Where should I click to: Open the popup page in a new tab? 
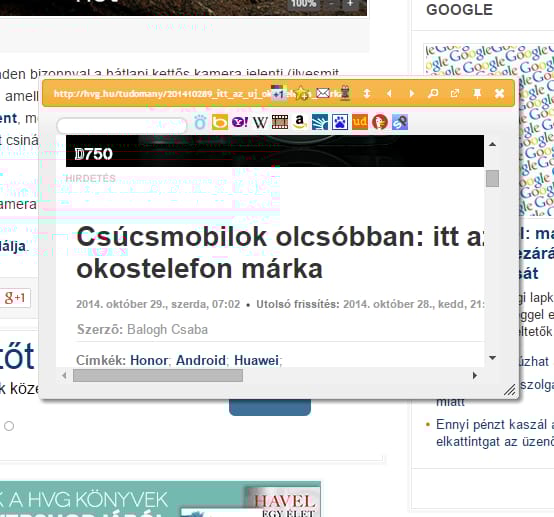tap(455, 93)
